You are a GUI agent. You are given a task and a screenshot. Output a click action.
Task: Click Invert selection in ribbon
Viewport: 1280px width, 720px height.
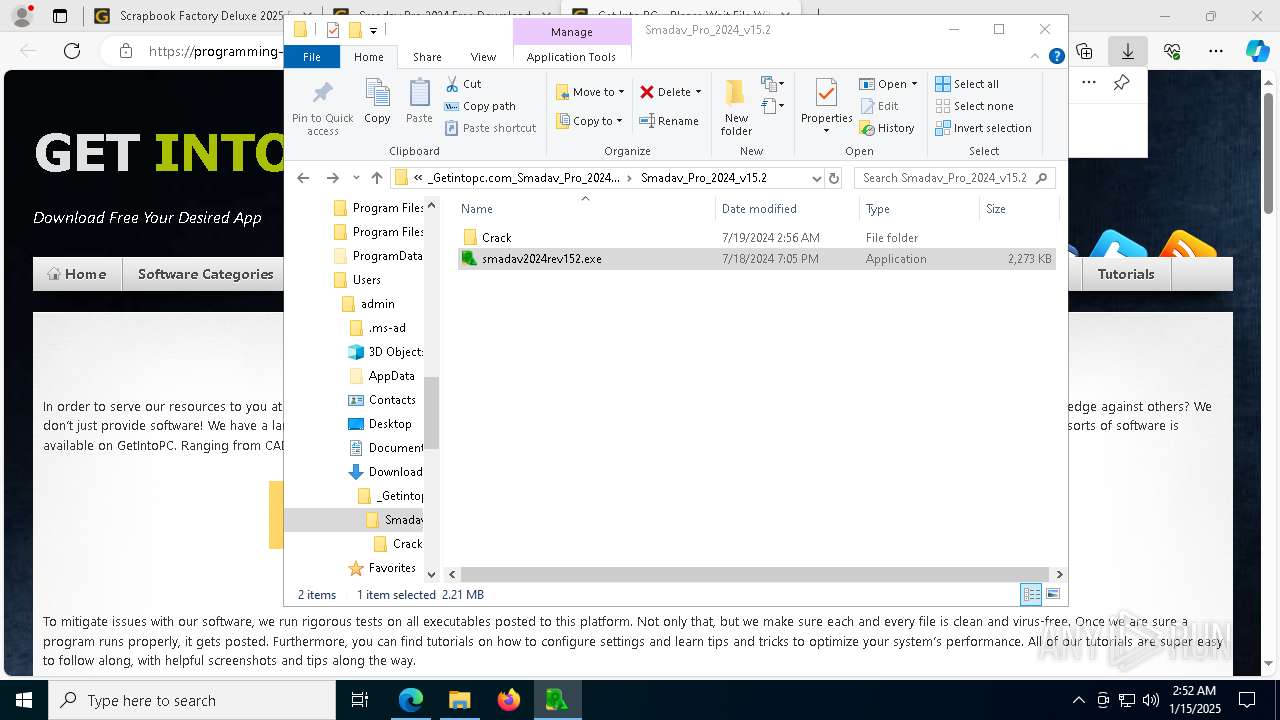(983, 128)
